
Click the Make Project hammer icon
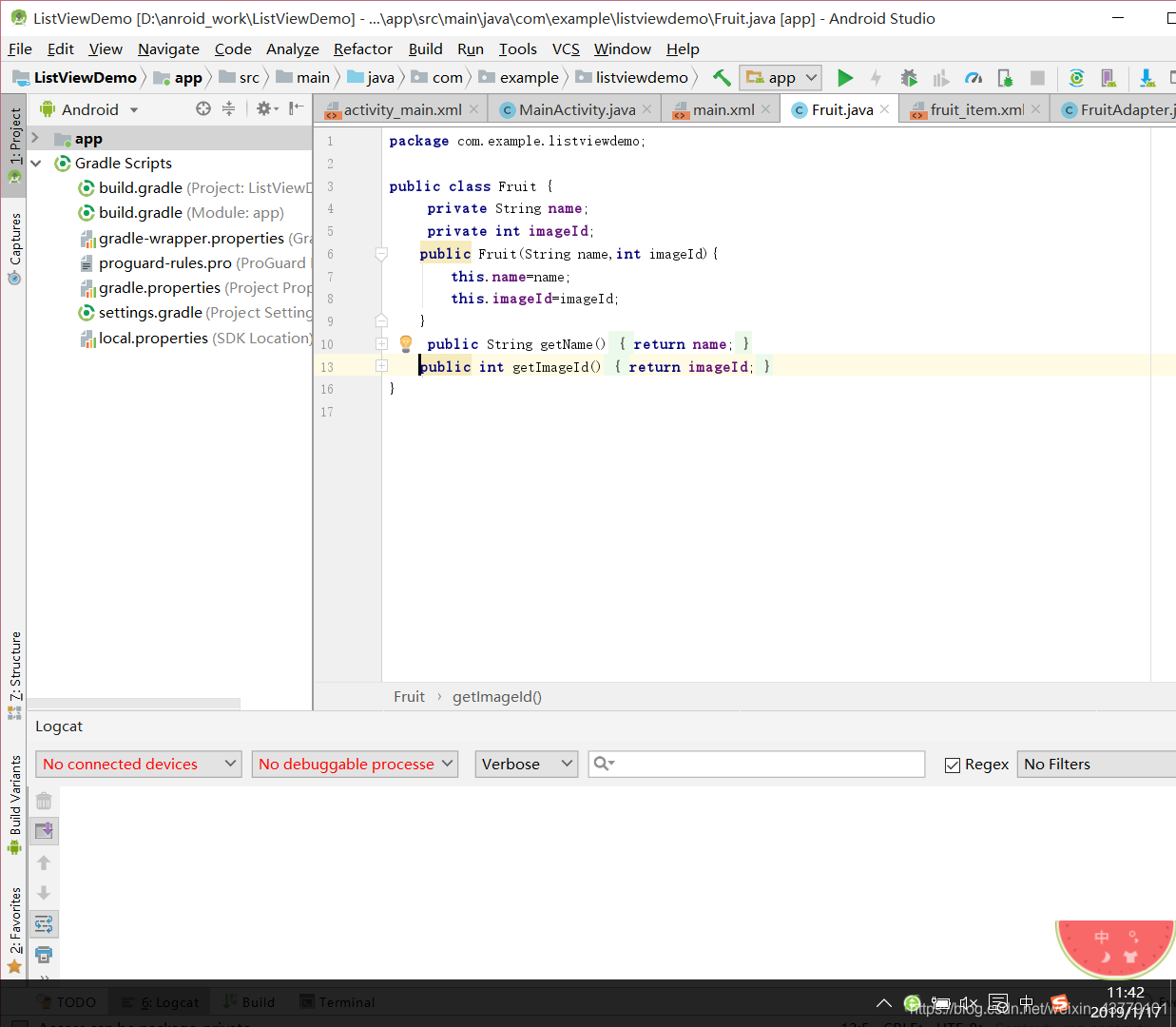point(722,78)
